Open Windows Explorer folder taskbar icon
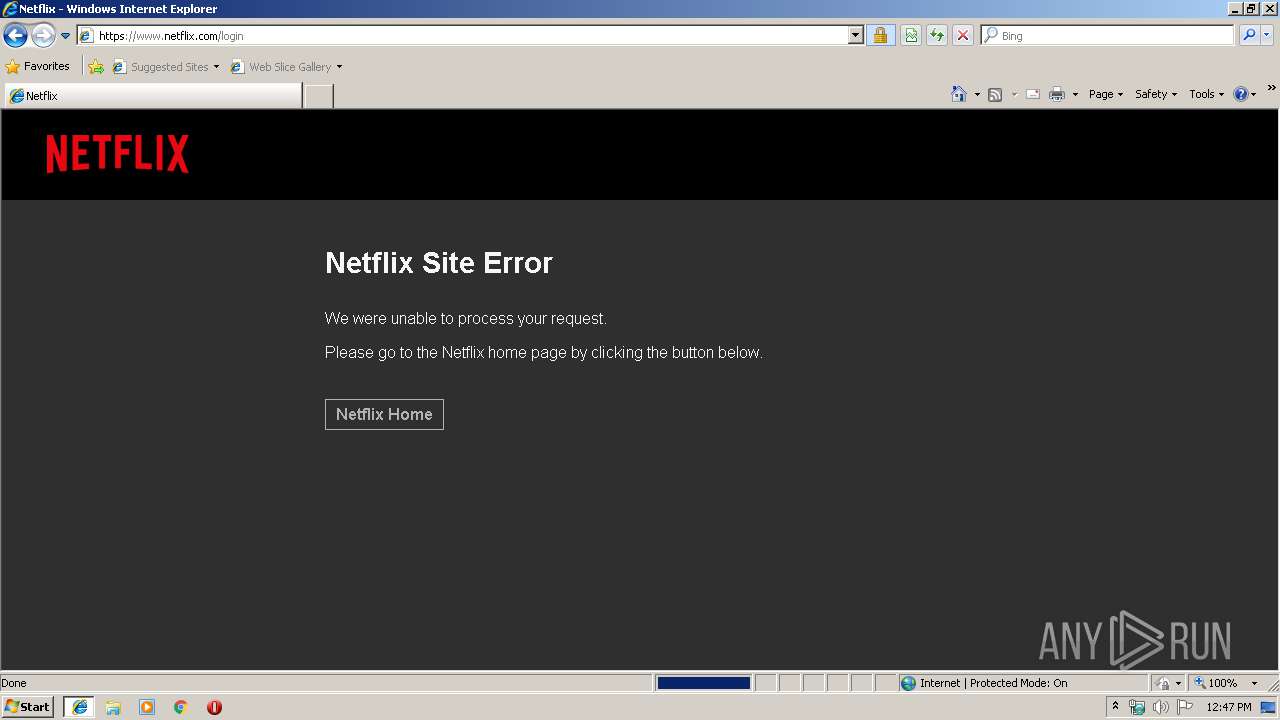This screenshot has width=1280, height=720. [113, 707]
